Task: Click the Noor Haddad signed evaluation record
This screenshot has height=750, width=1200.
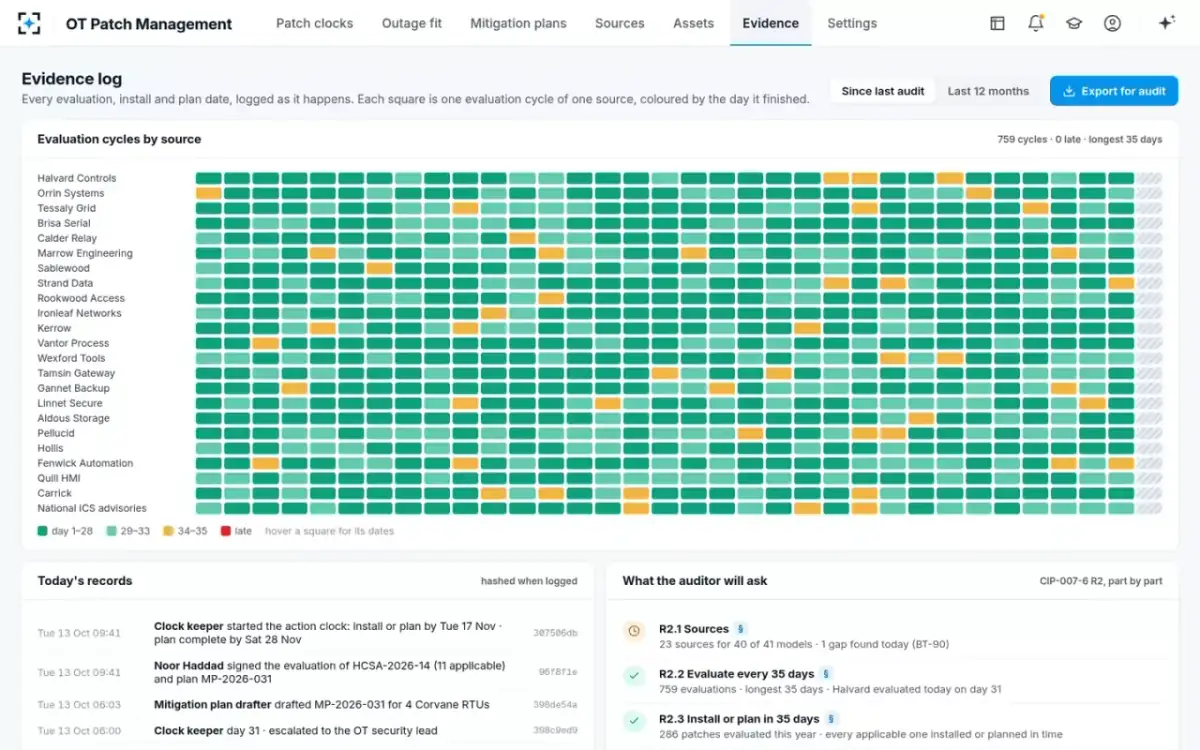Action: point(308,672)
